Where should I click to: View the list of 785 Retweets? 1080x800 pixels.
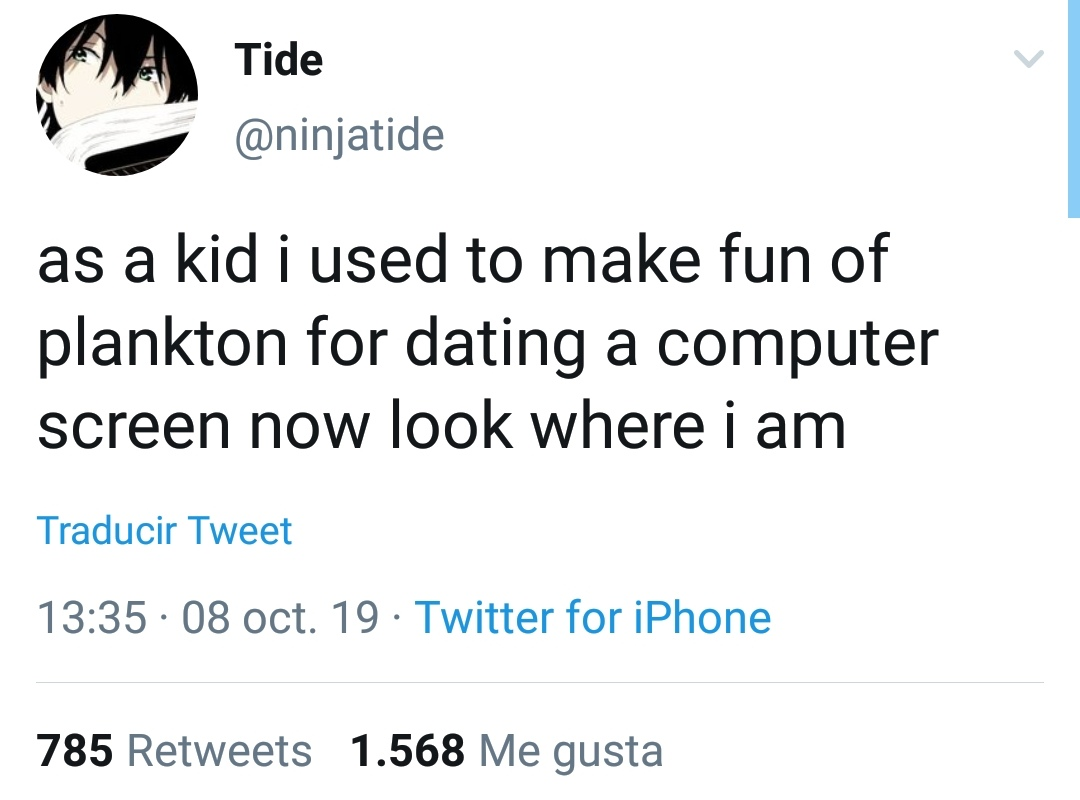(x=174, y=750)
